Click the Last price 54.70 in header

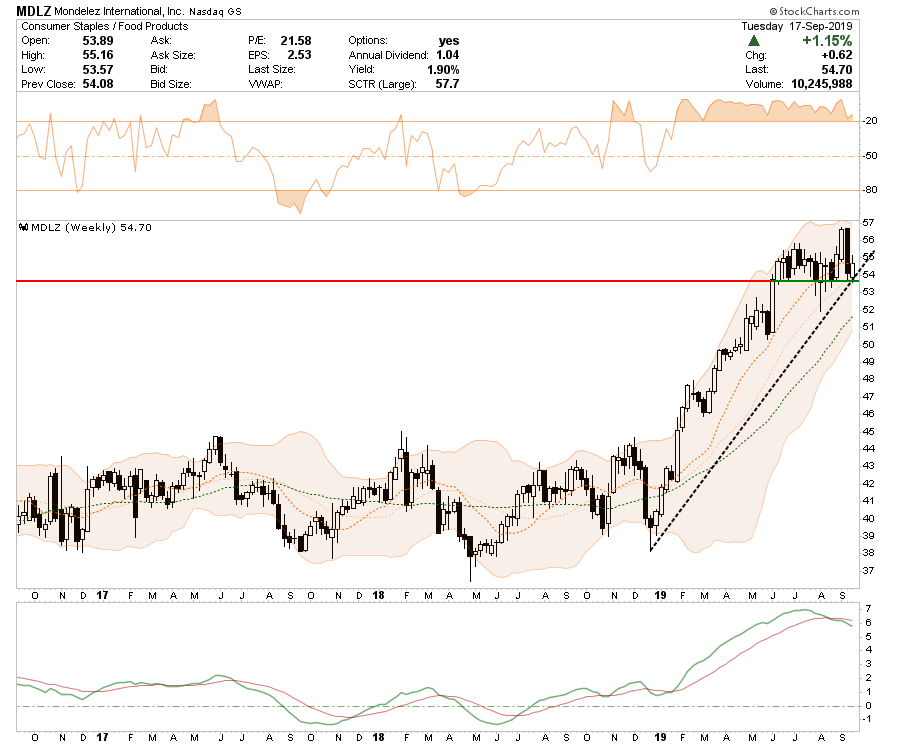837,69
